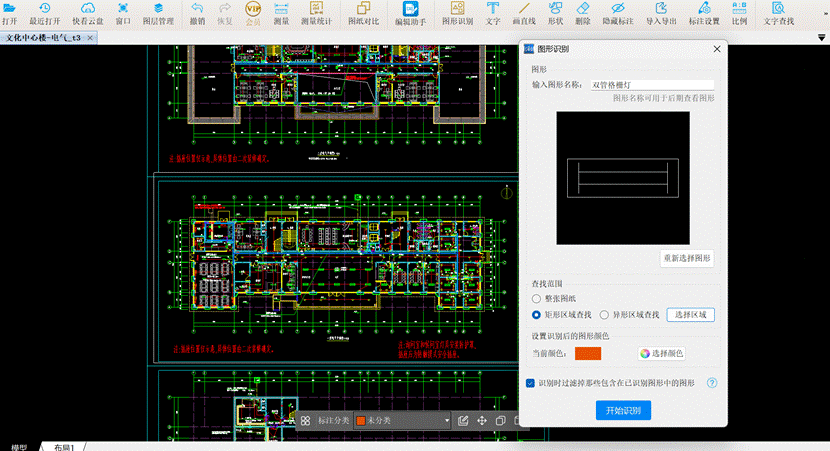Click the 窗口 window tool
This screenshot has height=451, width=830.
tap(123, 13)
